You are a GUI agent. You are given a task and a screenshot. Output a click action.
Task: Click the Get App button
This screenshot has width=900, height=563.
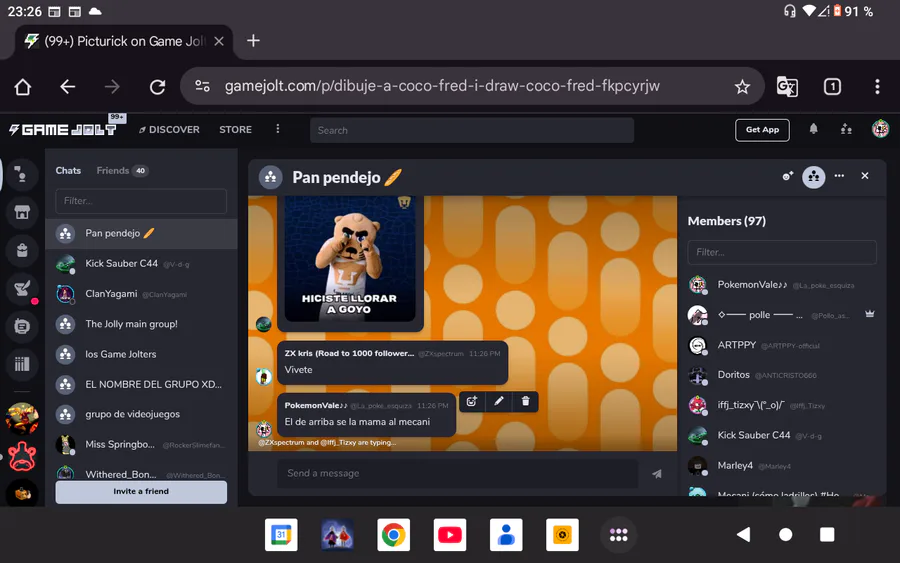762,130
